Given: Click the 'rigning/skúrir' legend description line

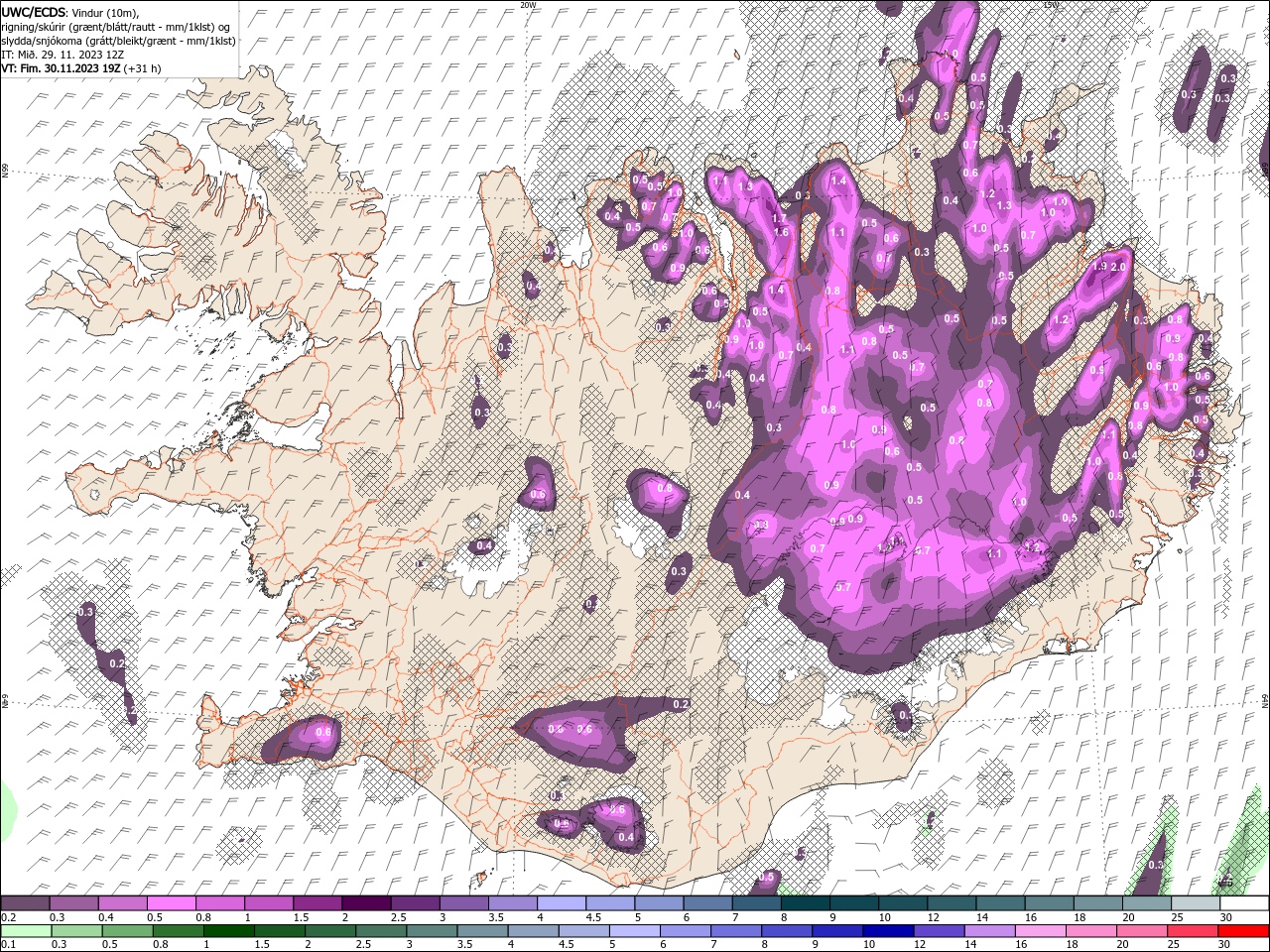Looking at the screenshot, I should coord(115,27).
